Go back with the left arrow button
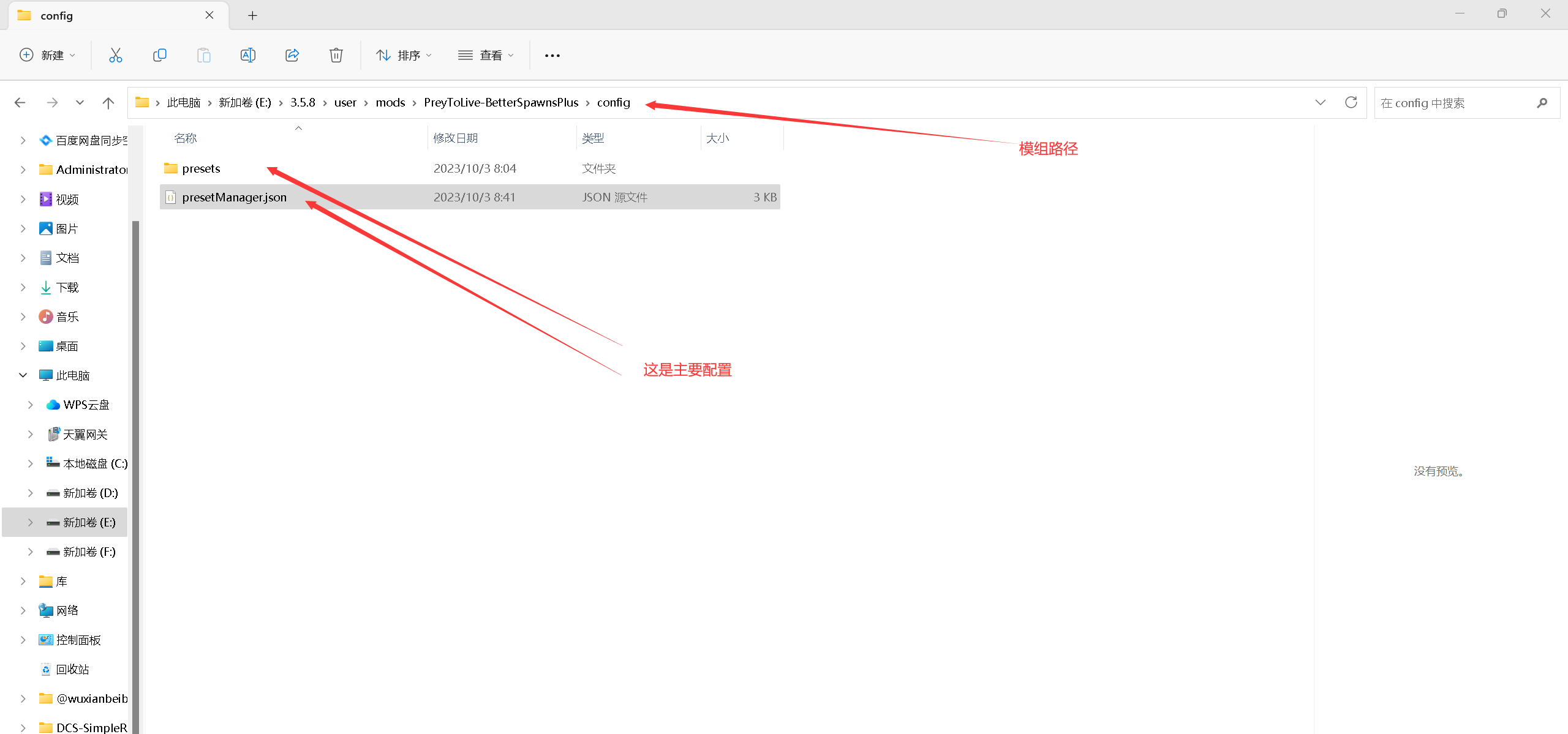The height and width of the screenshot is (734, 1568). pos(20,103)
